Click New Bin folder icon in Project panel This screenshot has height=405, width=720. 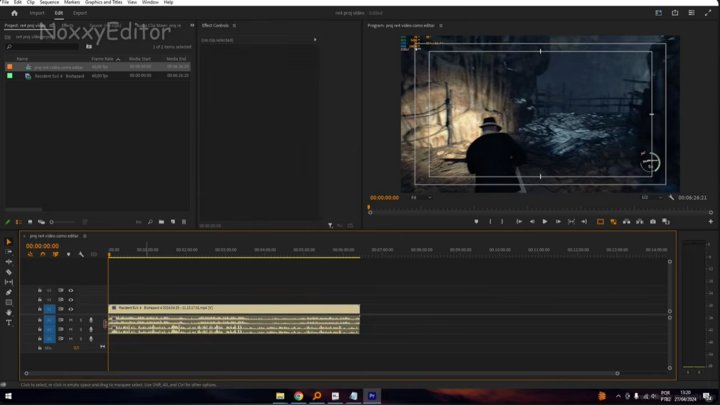161,222
